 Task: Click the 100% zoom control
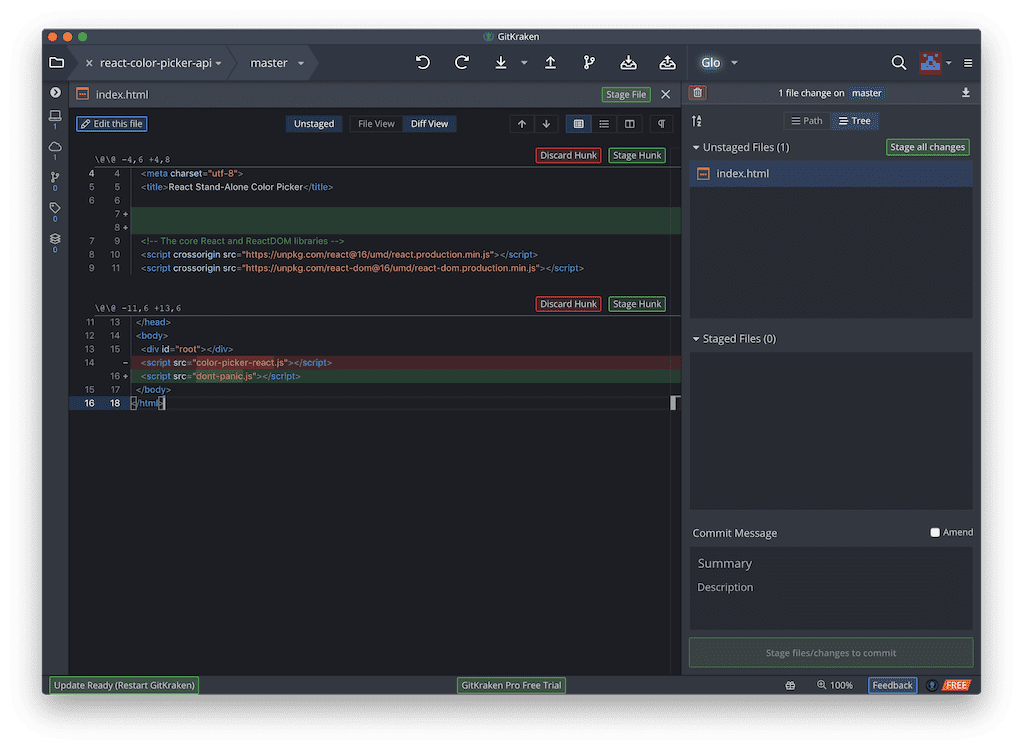(834, 685)
